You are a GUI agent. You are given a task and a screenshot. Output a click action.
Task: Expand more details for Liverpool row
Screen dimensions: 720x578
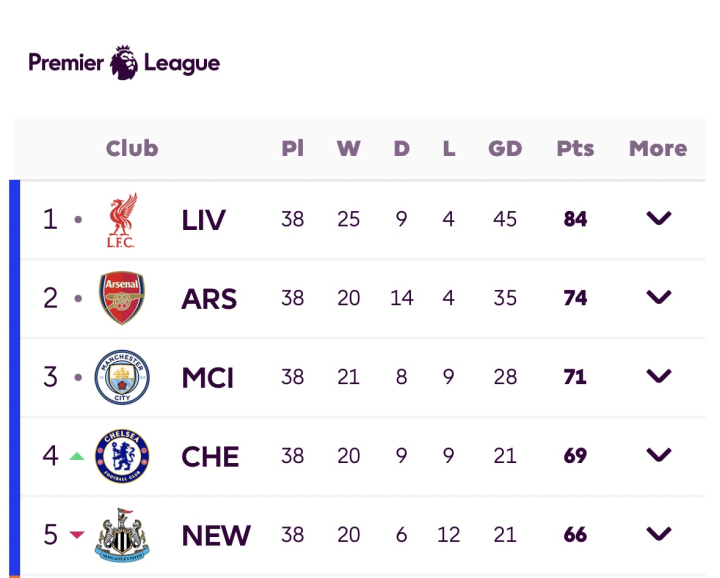pos(659,218)
